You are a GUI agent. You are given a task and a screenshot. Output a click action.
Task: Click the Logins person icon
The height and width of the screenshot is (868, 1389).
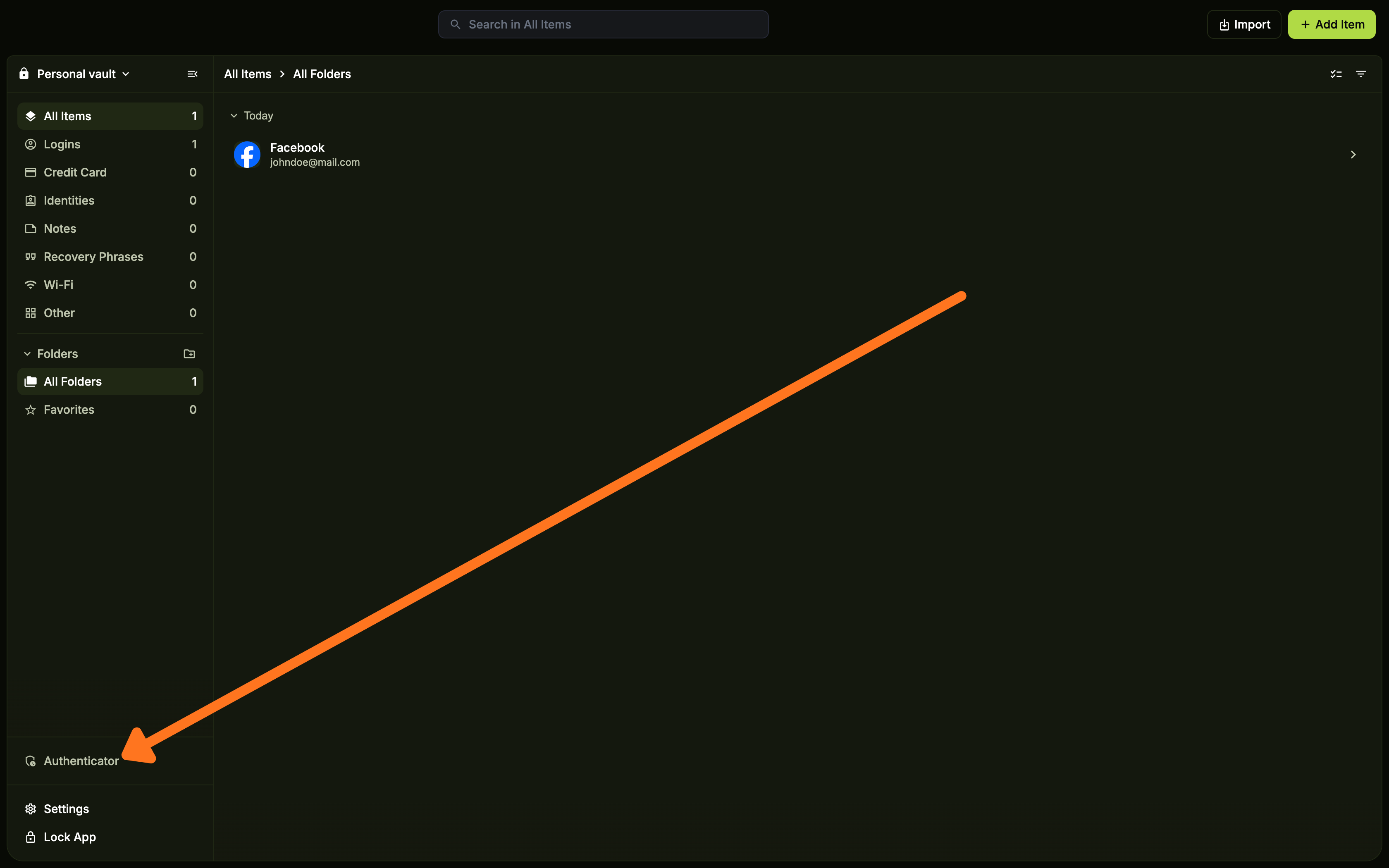[31, 145]
